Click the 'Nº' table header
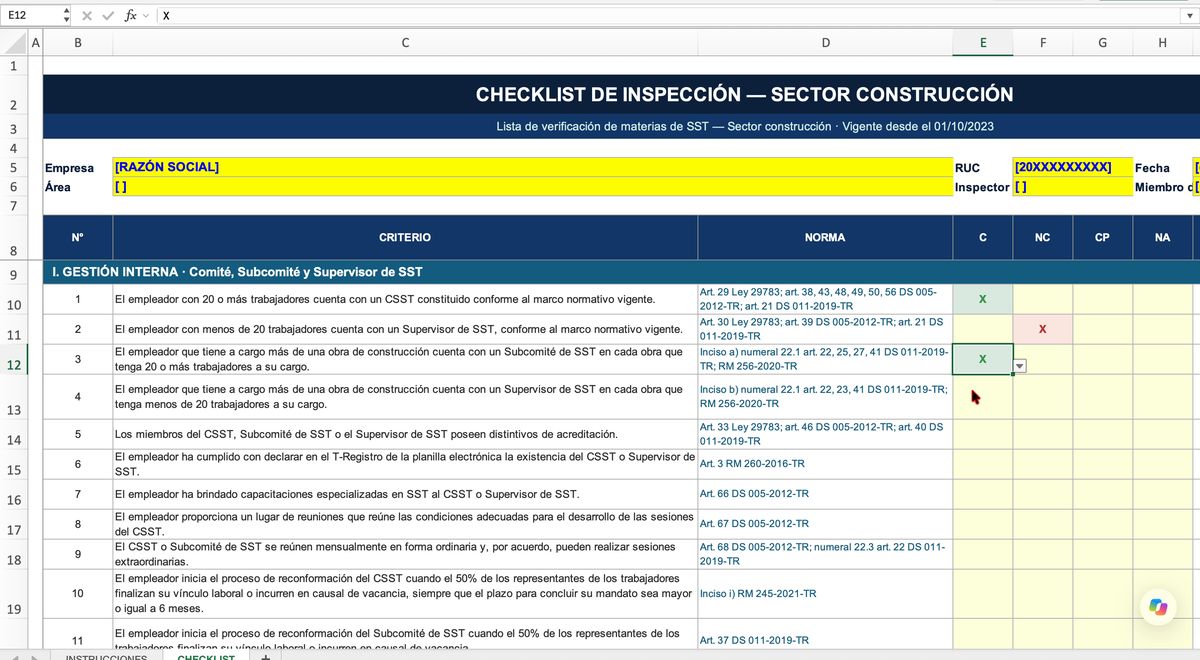The height and width of the screenshot is (660, 1200). [78, 237]
